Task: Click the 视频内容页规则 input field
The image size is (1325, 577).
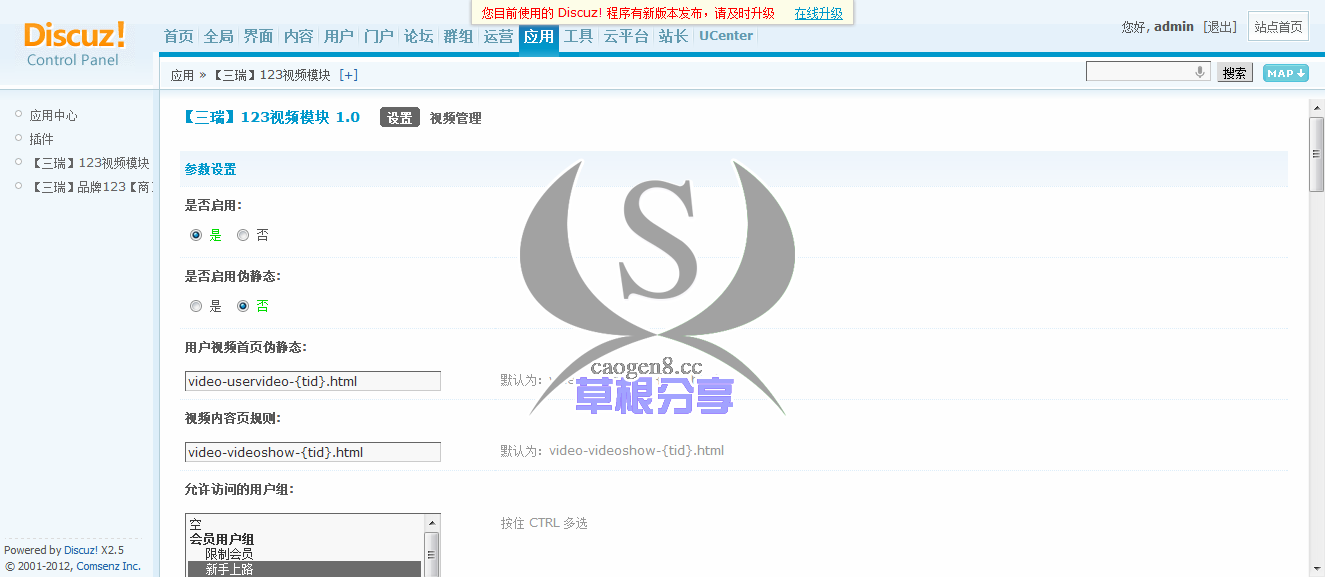Action: pyautogui.click(x=313, y=452)
